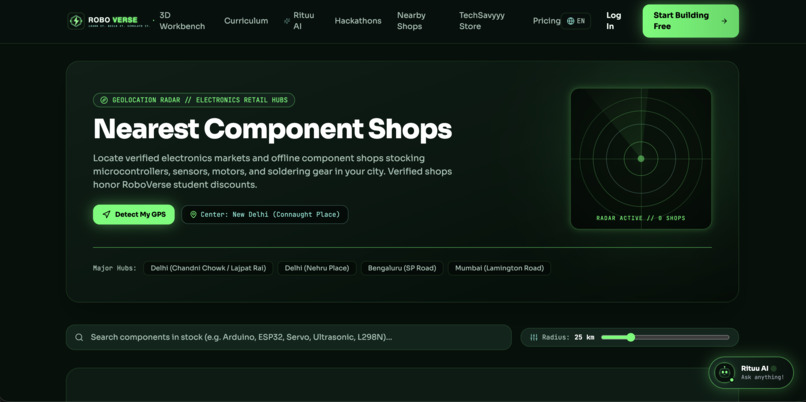
Task: Click the ROBO VERSE brand name text
Action: coord(113,20)
